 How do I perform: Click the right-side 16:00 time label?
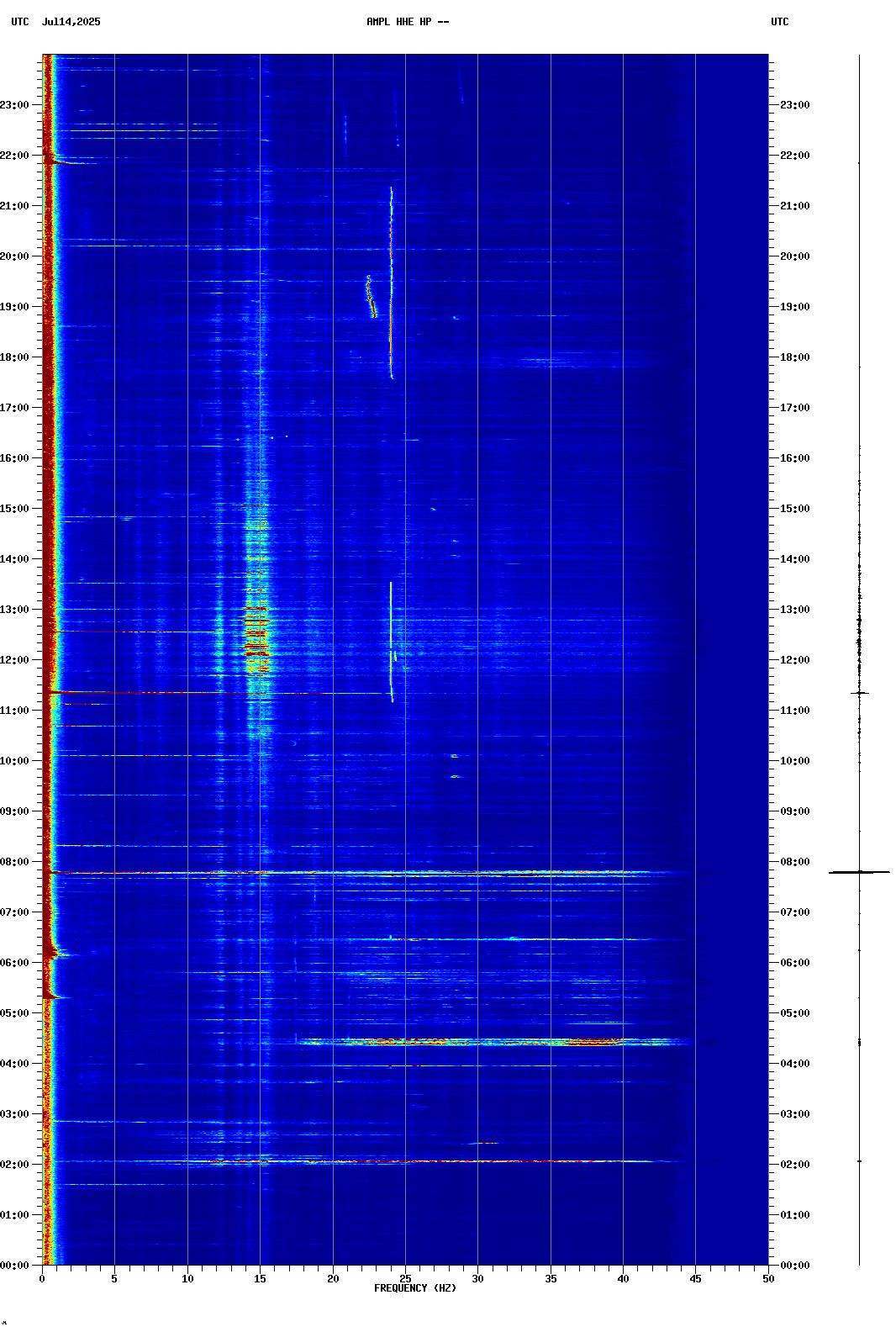click(x=795, y=458)
